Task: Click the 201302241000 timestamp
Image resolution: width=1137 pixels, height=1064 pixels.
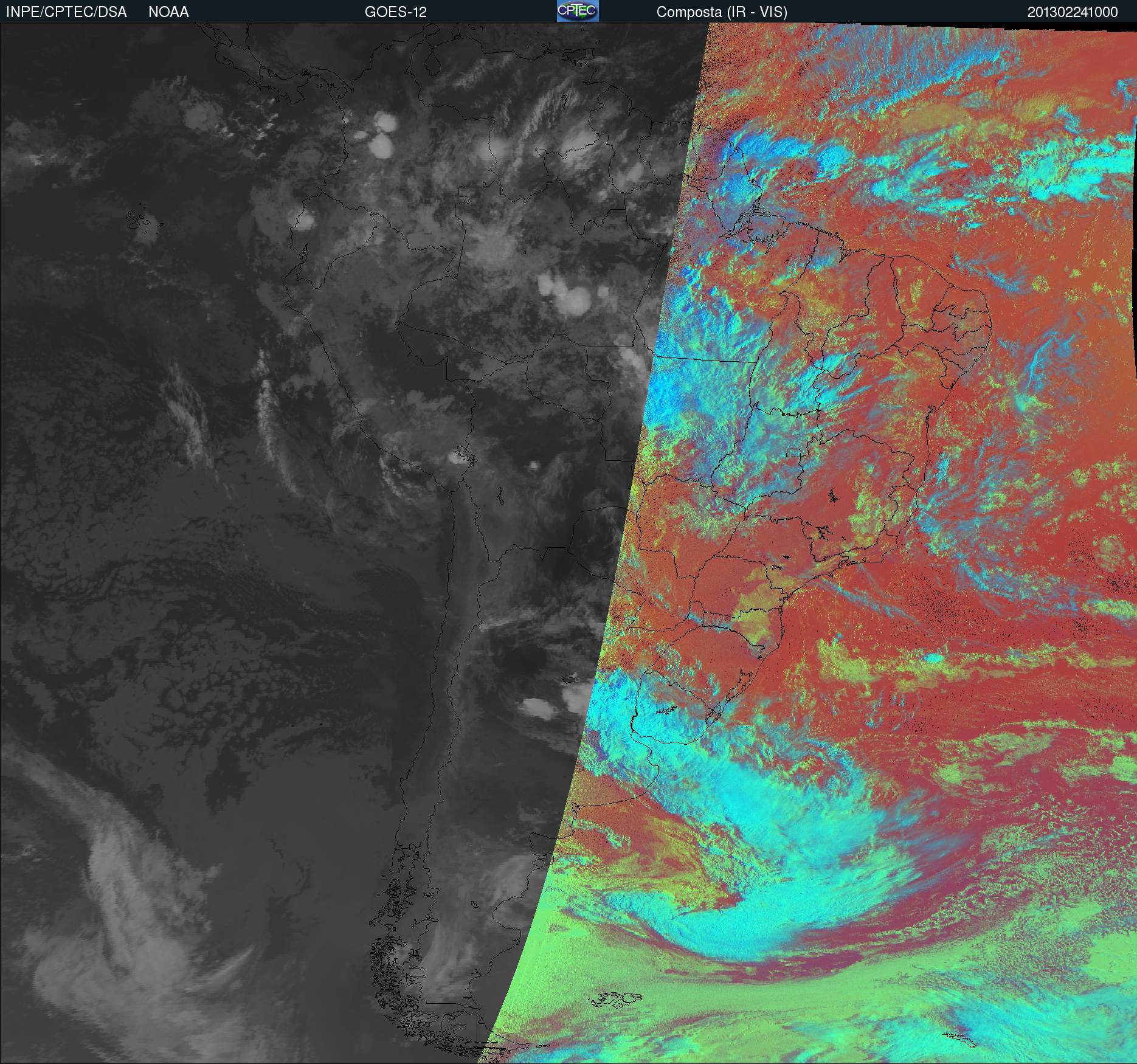Action: (x=1073, y=12)
